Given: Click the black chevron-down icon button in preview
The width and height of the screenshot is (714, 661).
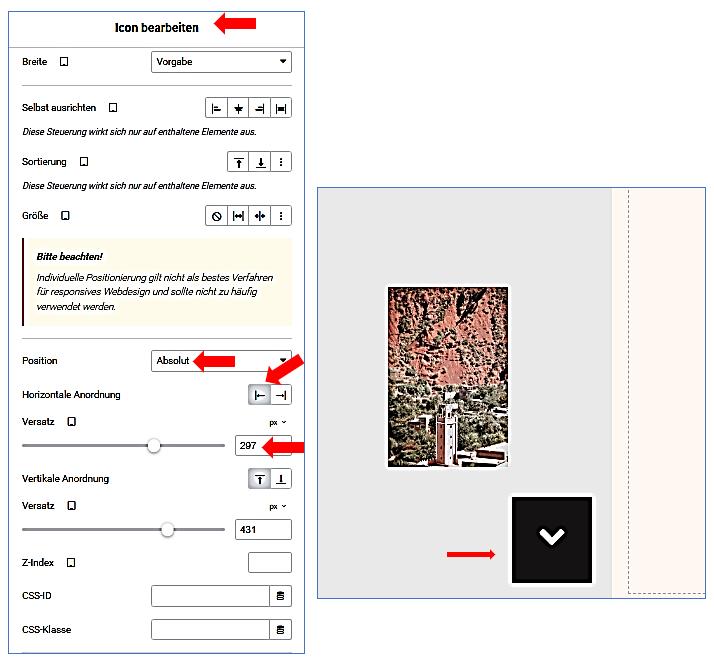Looking at the screenshot, I should click(552, 538).
